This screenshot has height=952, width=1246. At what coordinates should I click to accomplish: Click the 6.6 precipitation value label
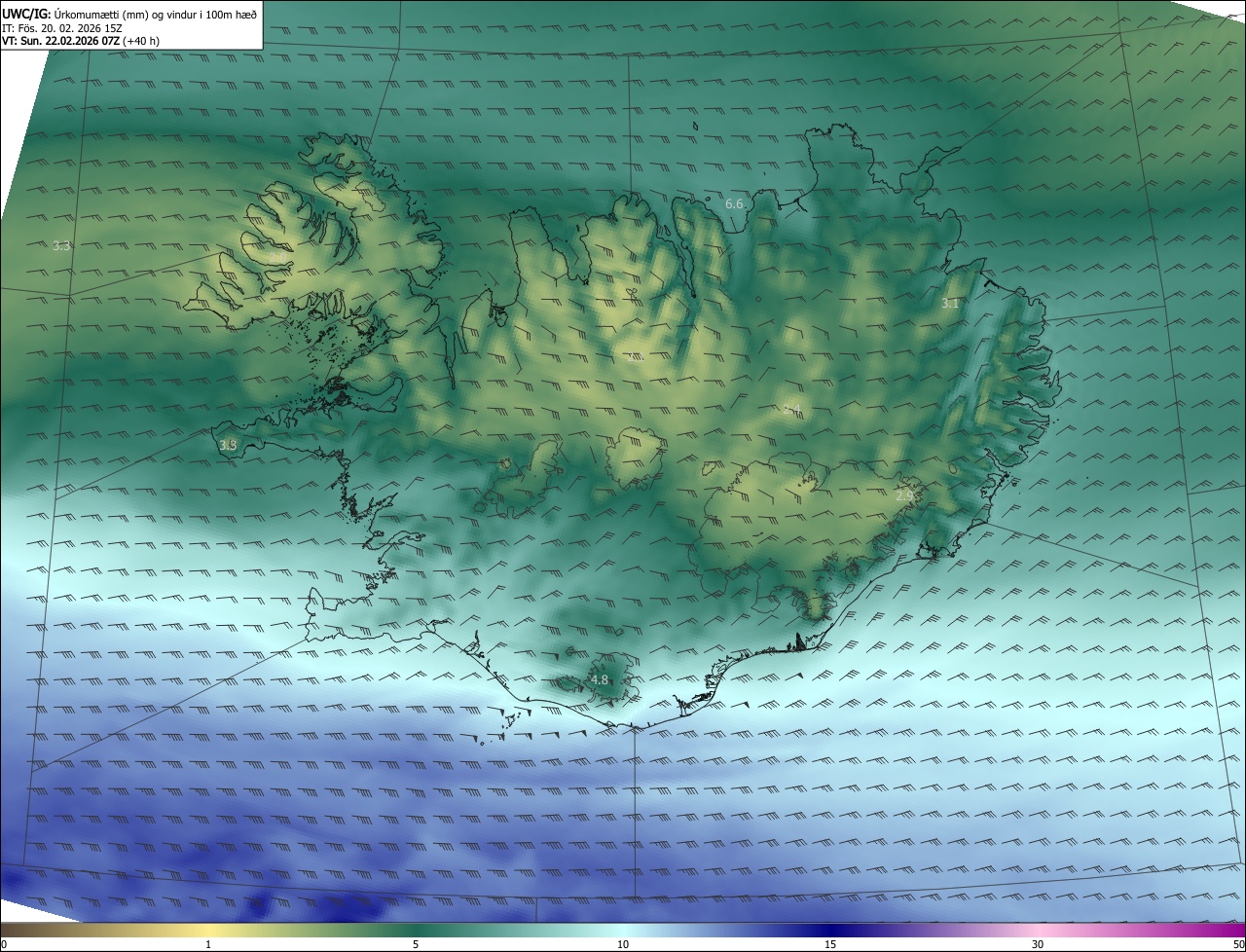pyautogui.click(x=734, y=203)
